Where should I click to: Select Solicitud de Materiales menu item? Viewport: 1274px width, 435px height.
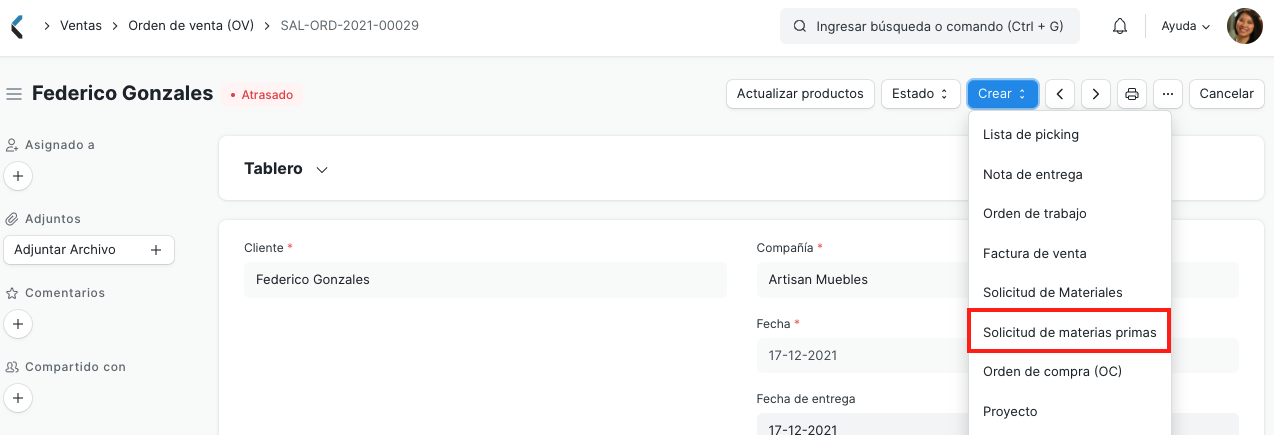(1070, 292)
